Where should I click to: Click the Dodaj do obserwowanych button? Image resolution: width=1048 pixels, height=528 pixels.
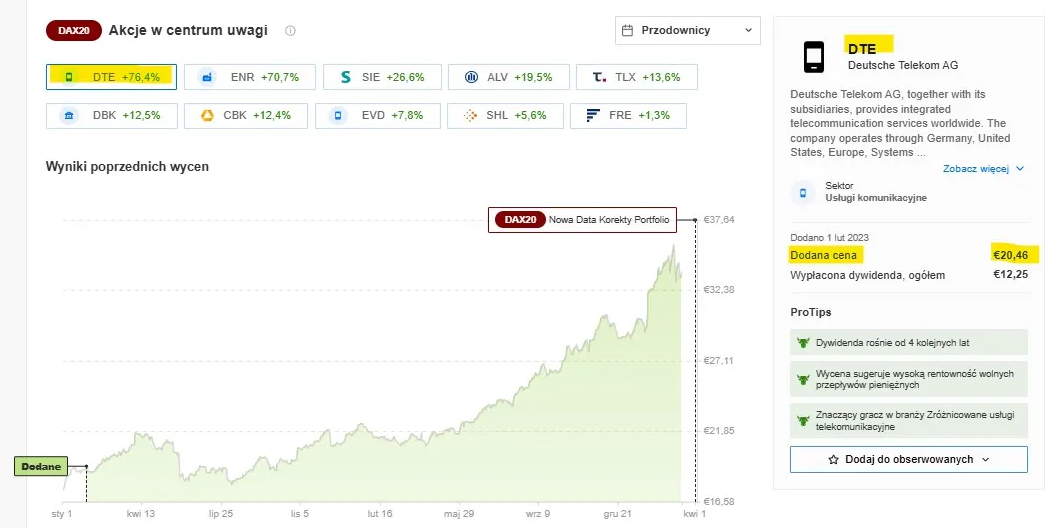908,460
